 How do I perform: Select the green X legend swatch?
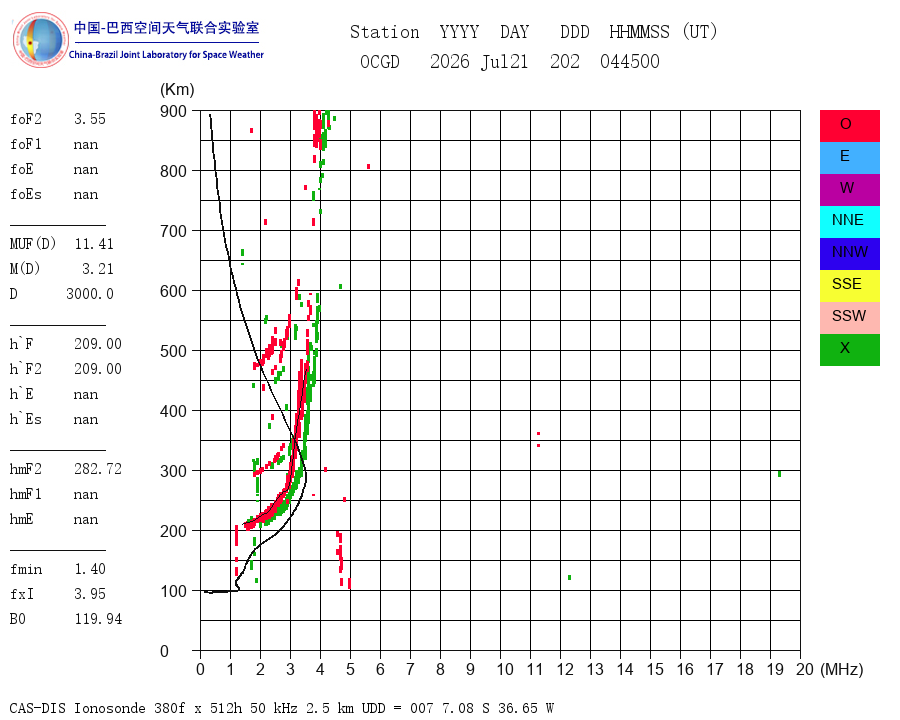click(849, 350)
